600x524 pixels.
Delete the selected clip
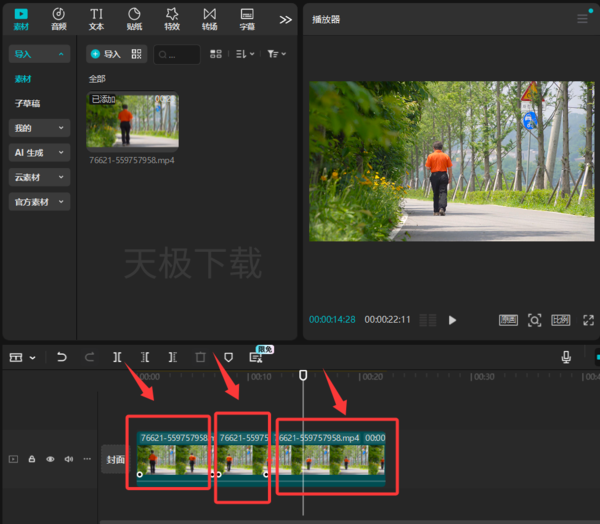[x=200, y=357]
